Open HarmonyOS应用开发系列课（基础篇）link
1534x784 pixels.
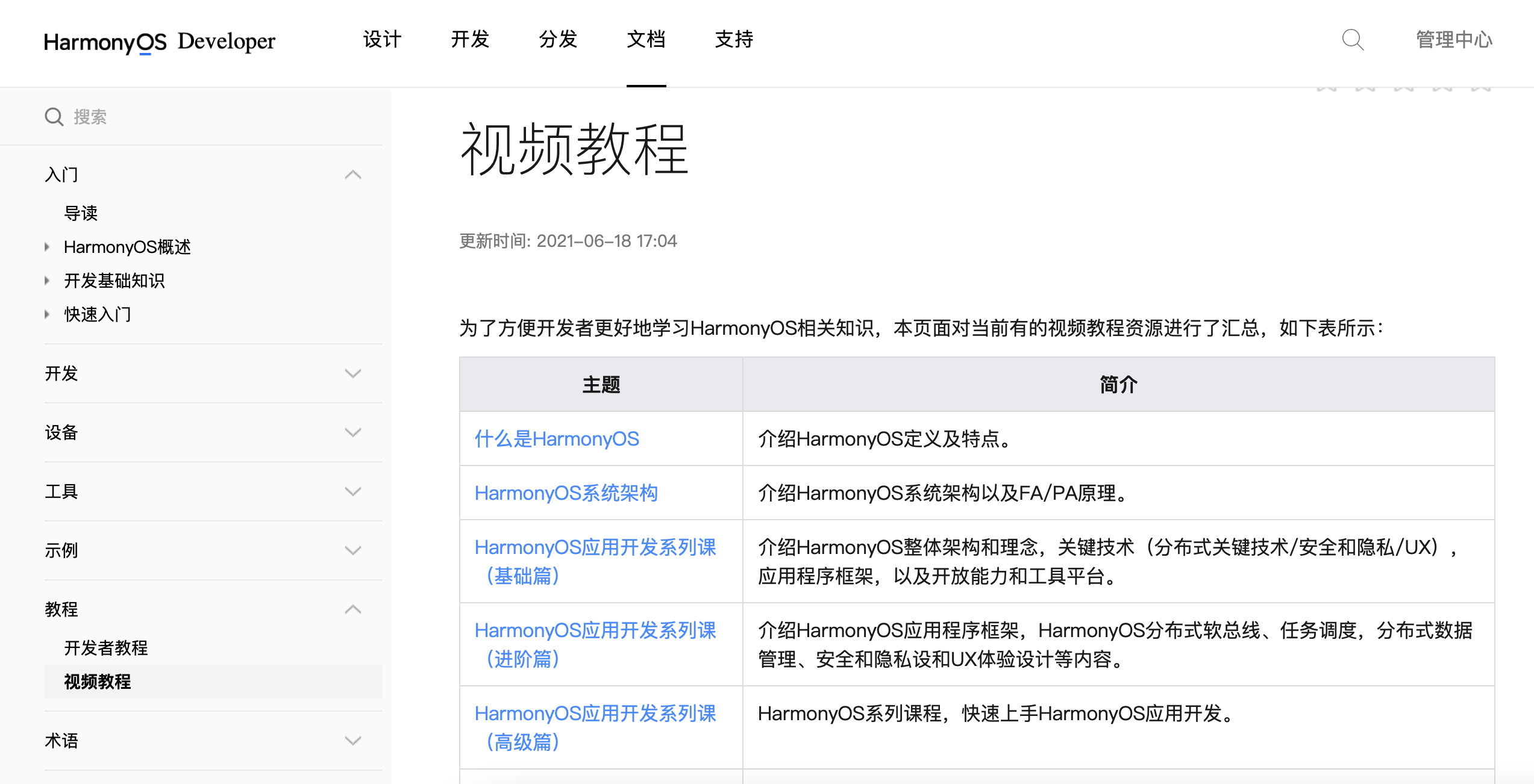pos(595,561)
